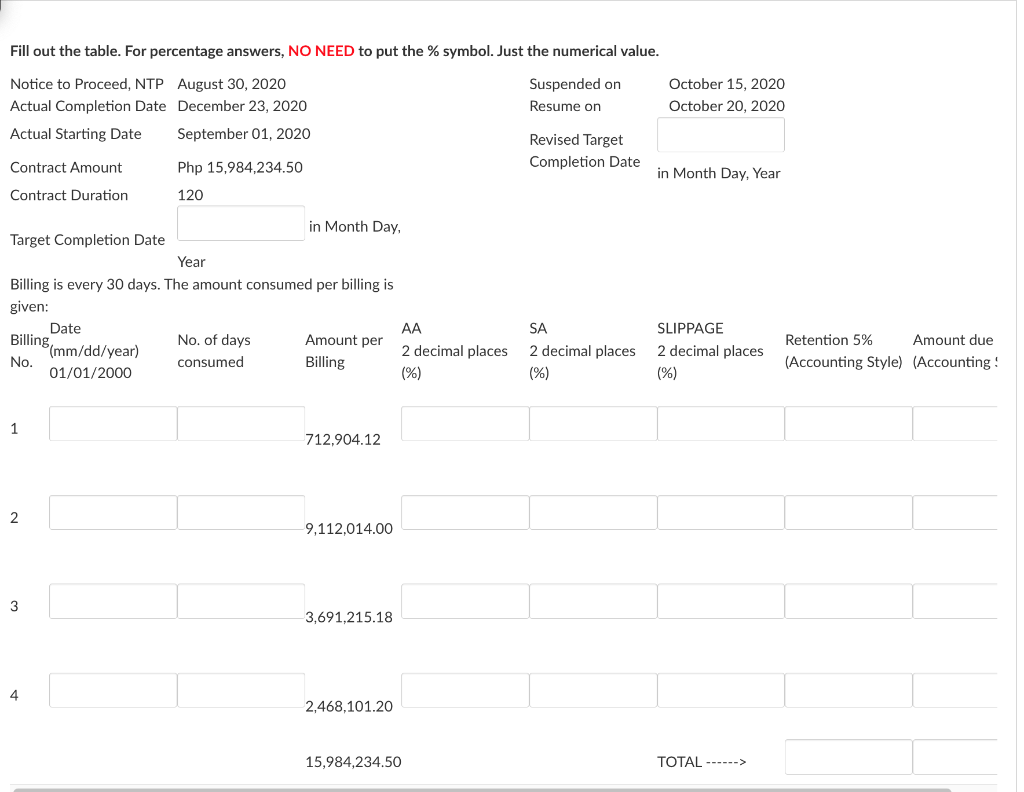
Task: Click the TOTAL Retention 5% field
Action: tap(848, 757)
